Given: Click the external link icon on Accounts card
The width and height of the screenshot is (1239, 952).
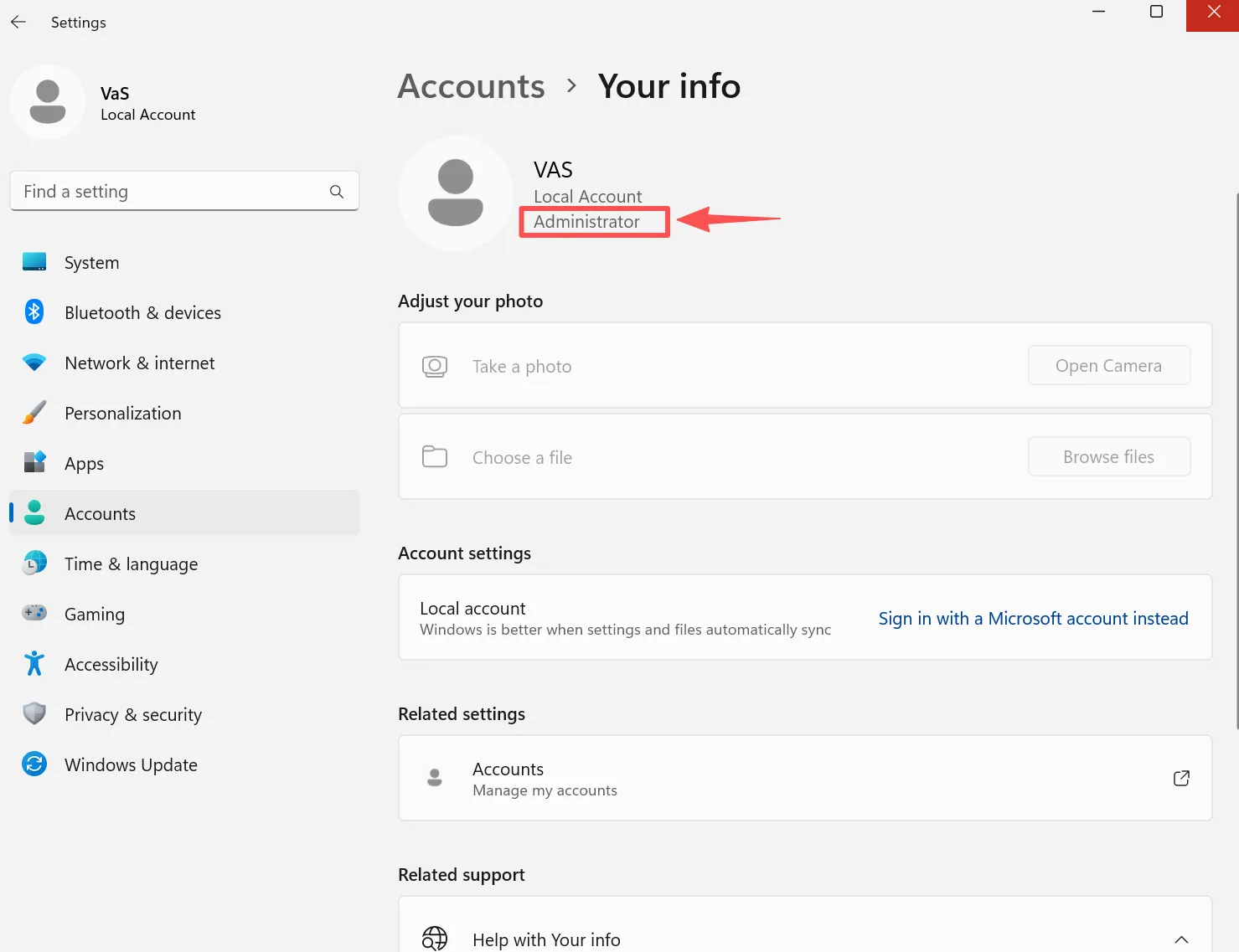Looking at the screenshot, I should click(1181, 778).
